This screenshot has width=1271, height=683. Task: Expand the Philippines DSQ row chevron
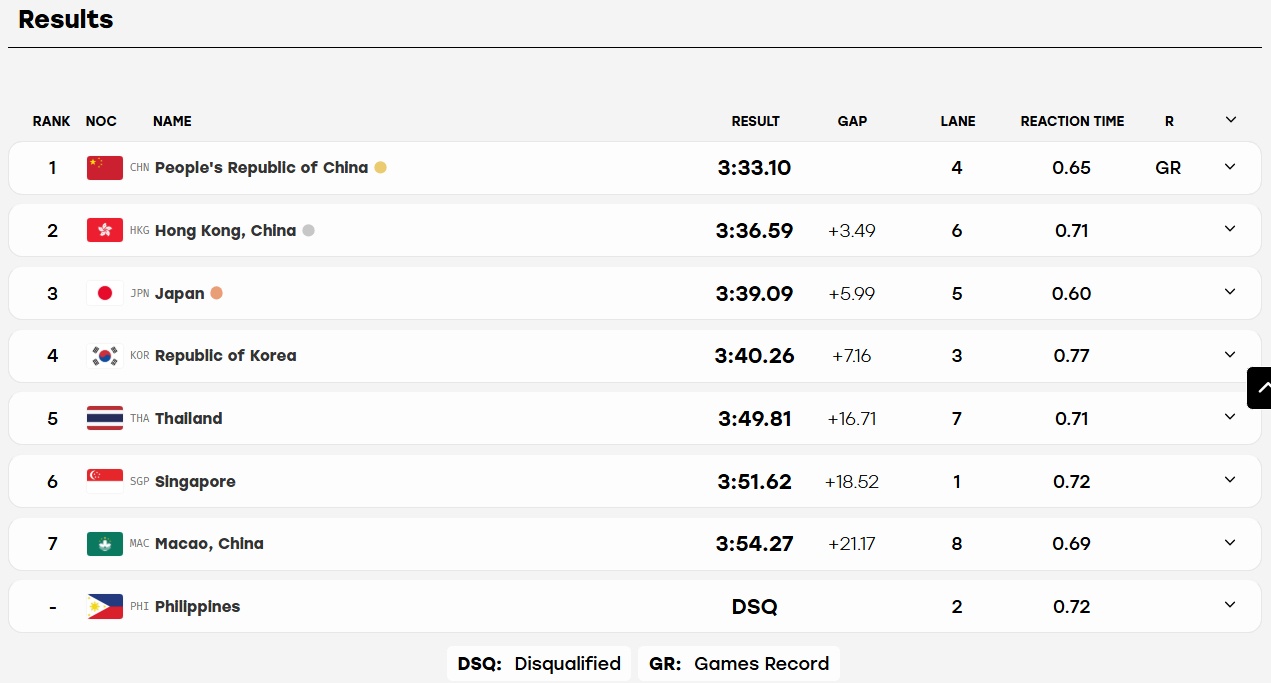[x=1231, y=605]
